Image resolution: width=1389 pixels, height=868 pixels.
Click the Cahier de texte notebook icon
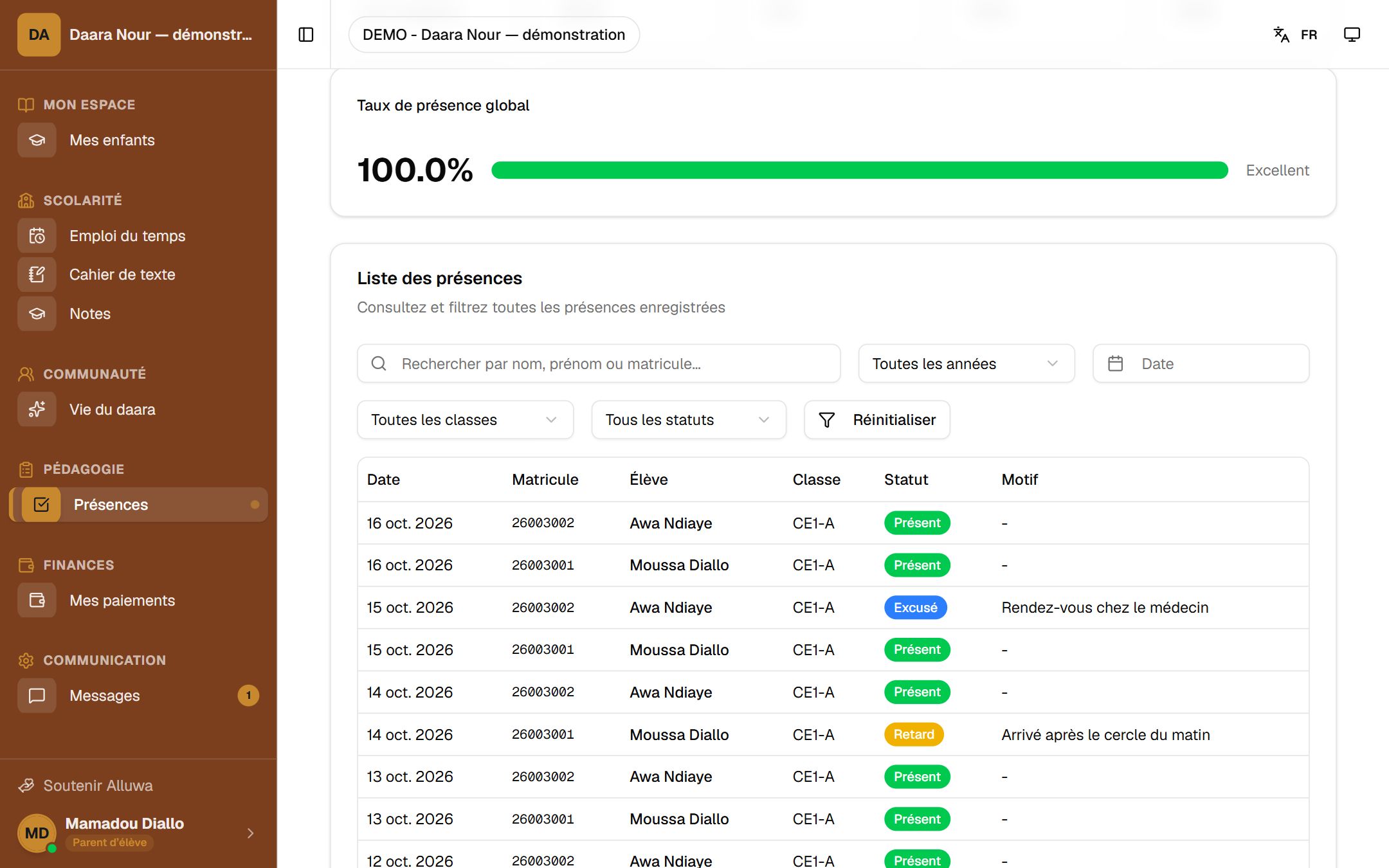coord(37,275)
